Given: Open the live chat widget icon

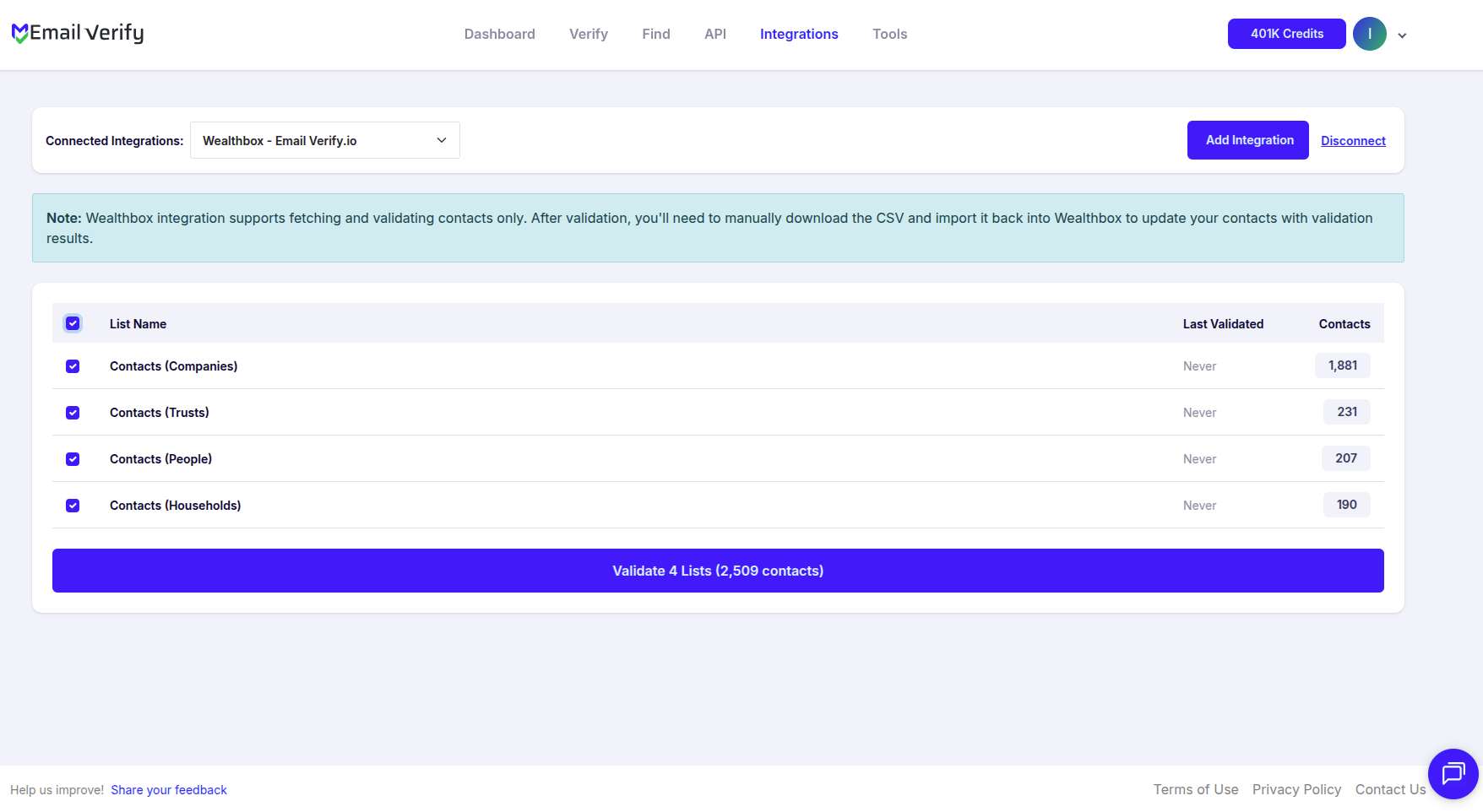Looking at the screenshot, I should (x=1453, y=773).
